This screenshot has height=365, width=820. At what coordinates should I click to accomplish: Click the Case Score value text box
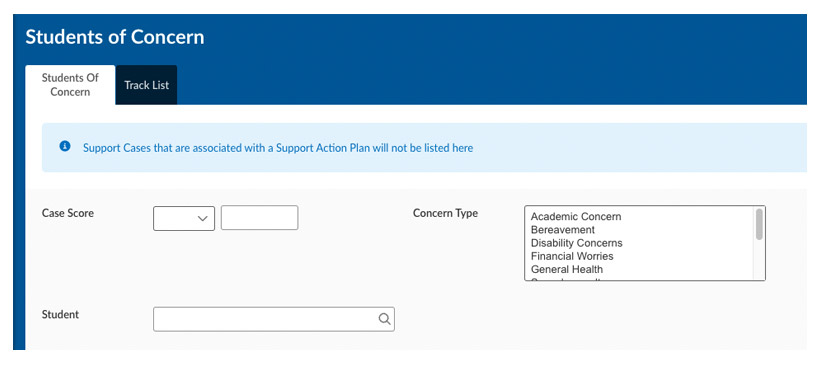[x=259, y=218]
